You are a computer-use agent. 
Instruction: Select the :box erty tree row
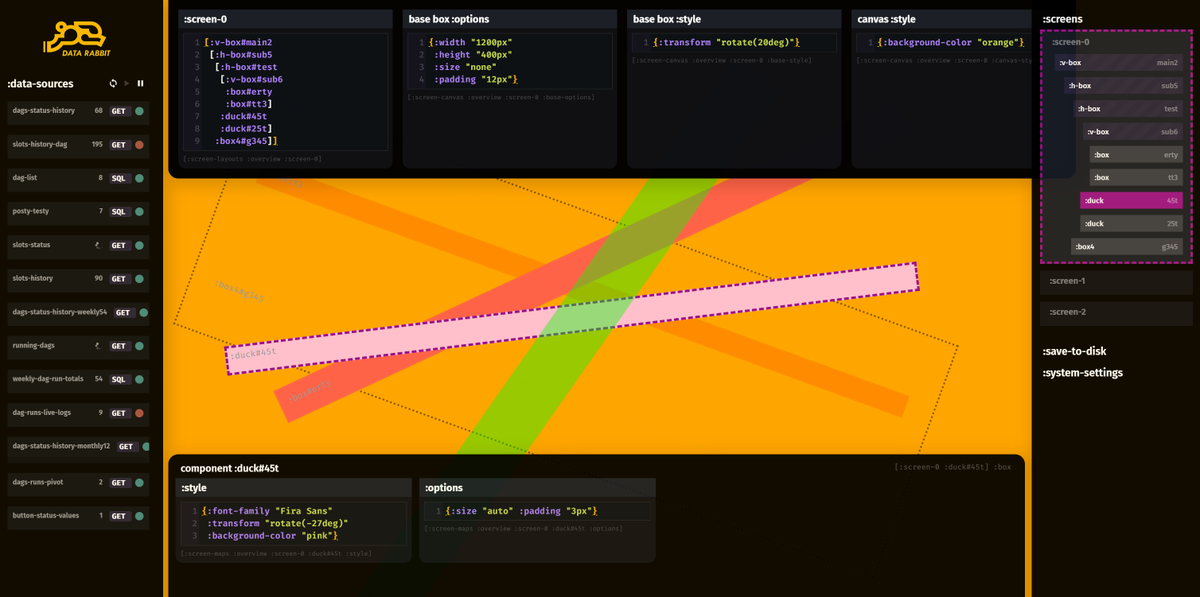[1136, 155]
